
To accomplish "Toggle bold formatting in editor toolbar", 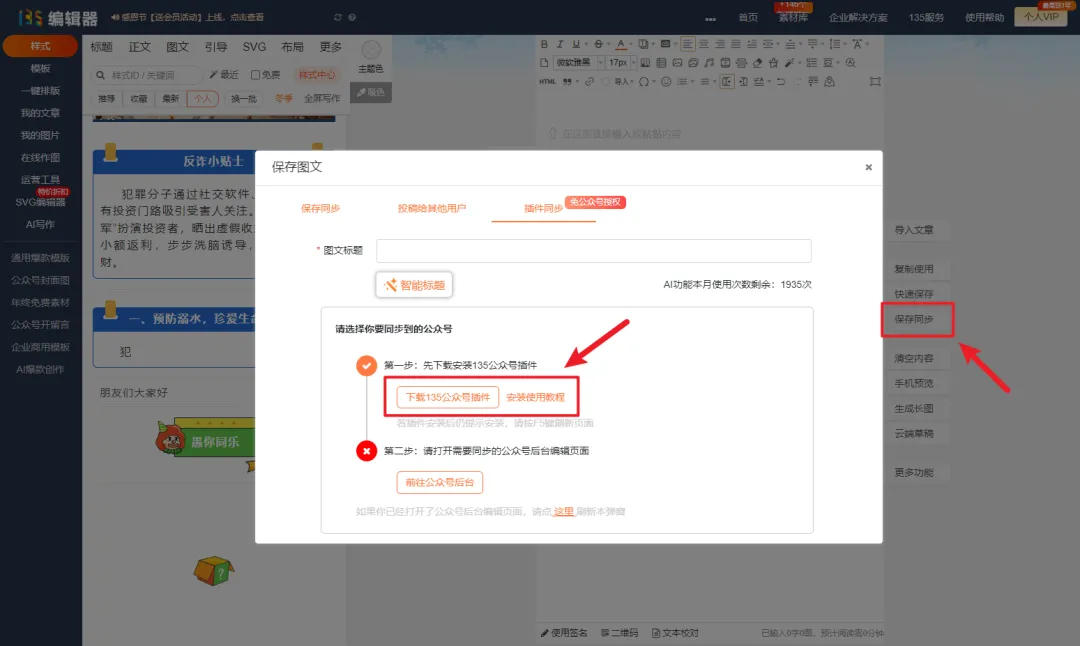I will pos(544,44).
